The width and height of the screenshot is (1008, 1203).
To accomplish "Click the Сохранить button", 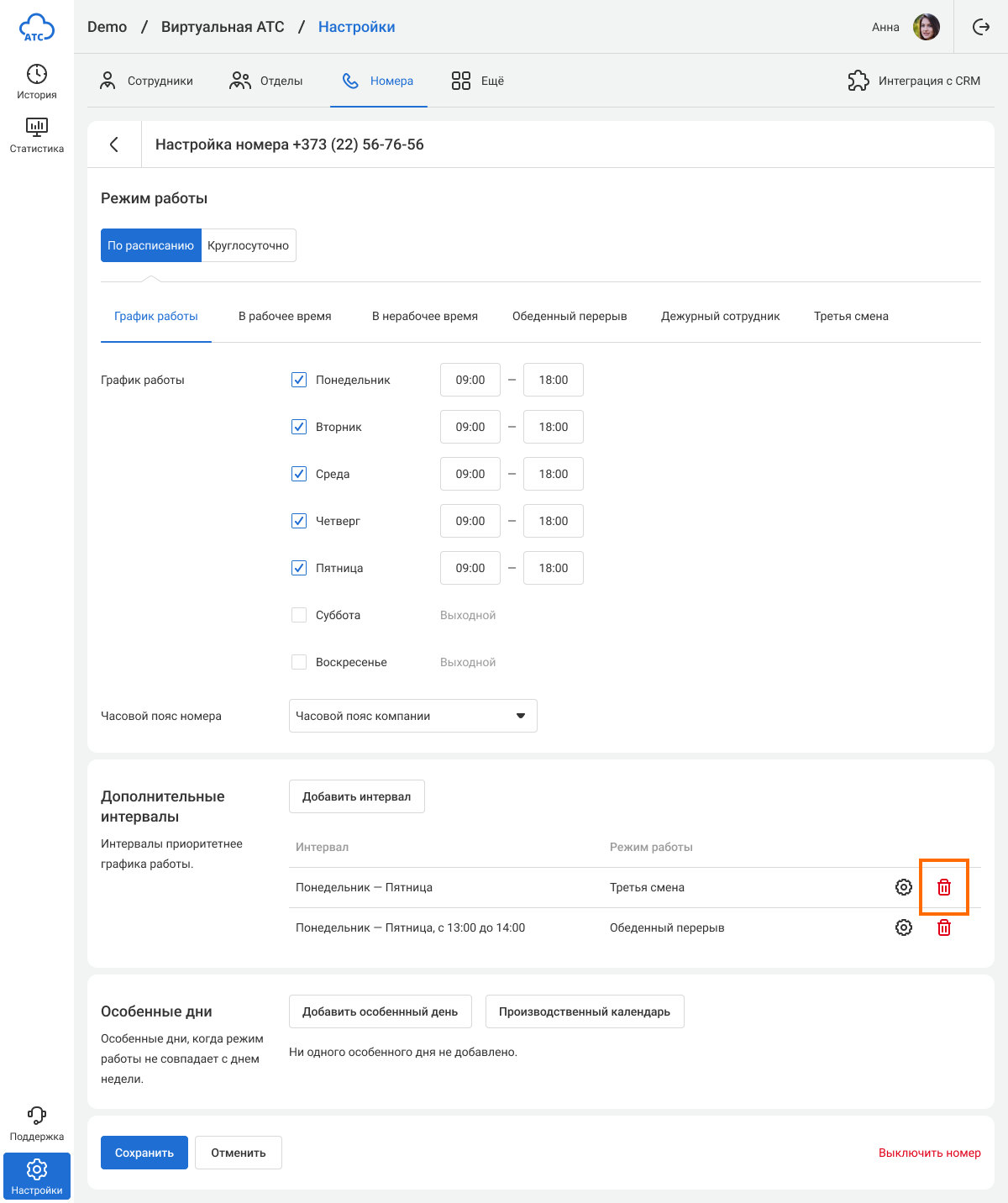I will [x=144, y=1153].
